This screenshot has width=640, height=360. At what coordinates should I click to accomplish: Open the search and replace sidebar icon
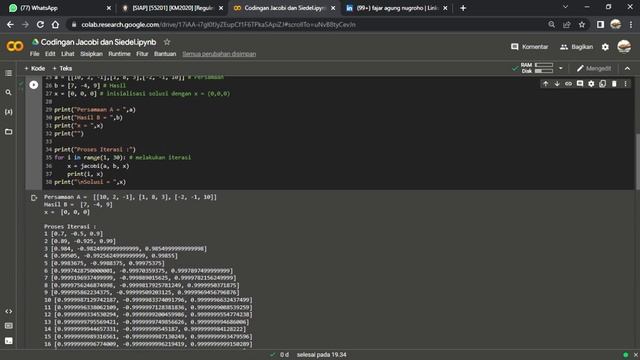[9, 93]
